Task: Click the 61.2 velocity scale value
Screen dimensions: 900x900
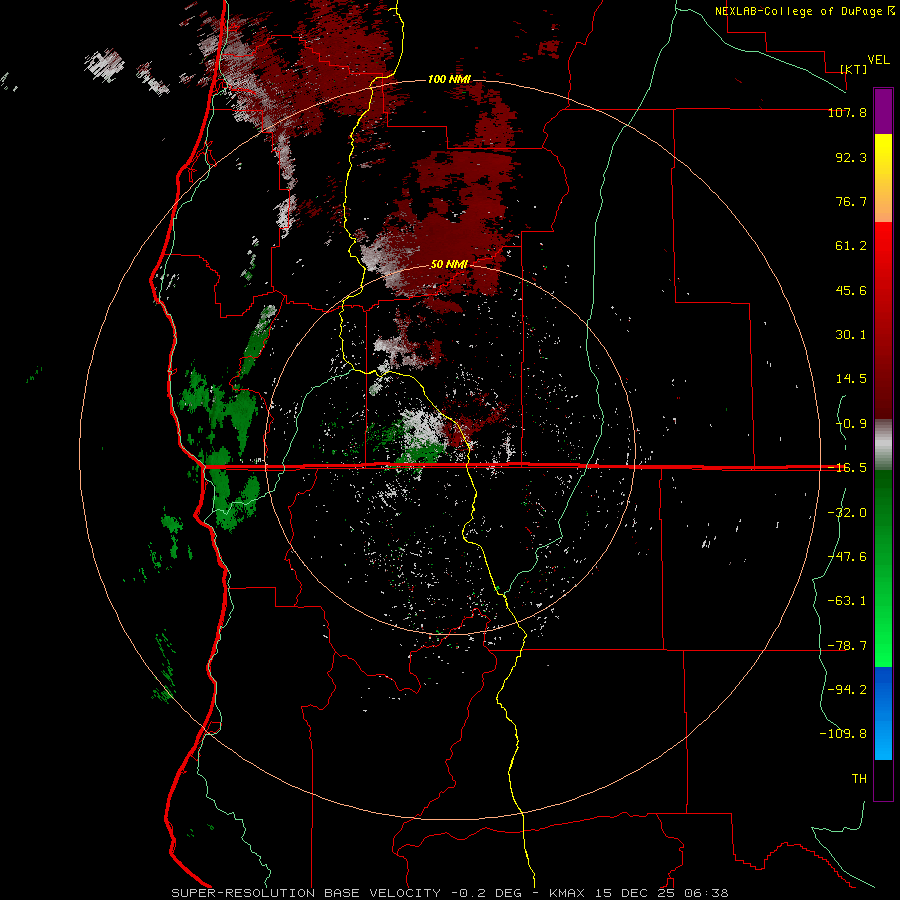Action: [x=851, y=246]
